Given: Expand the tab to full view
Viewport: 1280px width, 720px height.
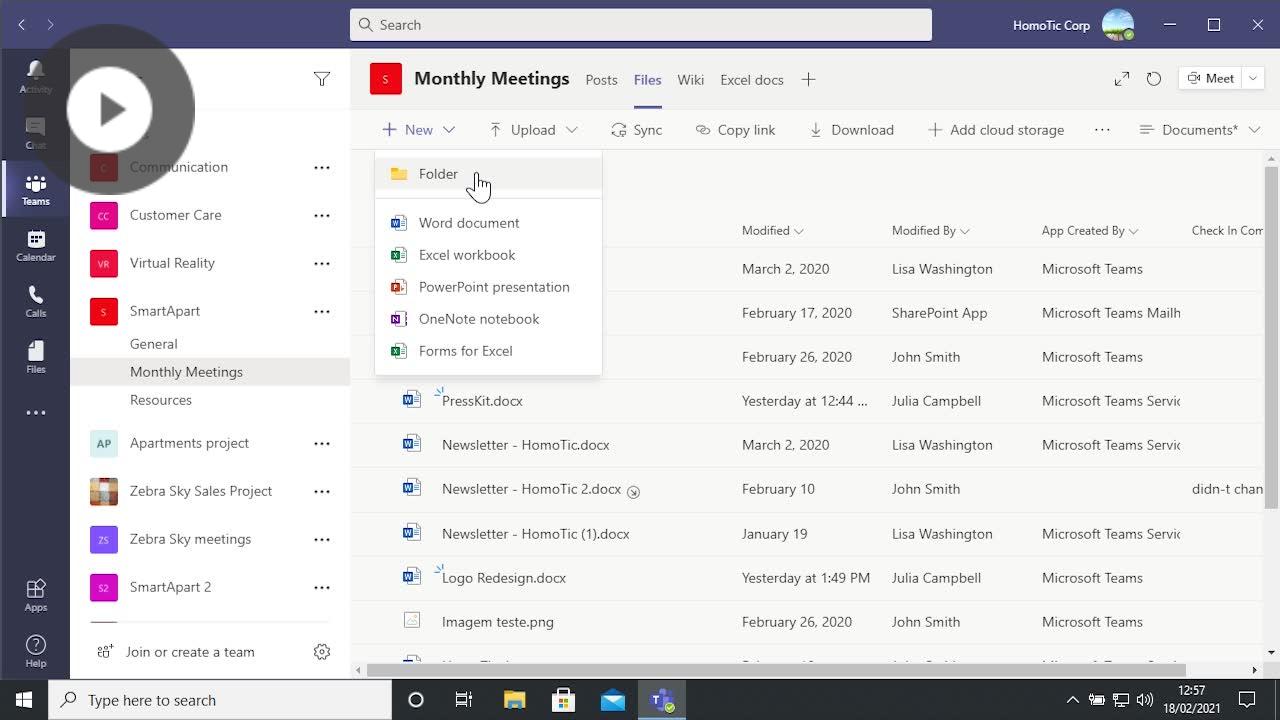Looking at the screenshot, I should pos(1122,79).
